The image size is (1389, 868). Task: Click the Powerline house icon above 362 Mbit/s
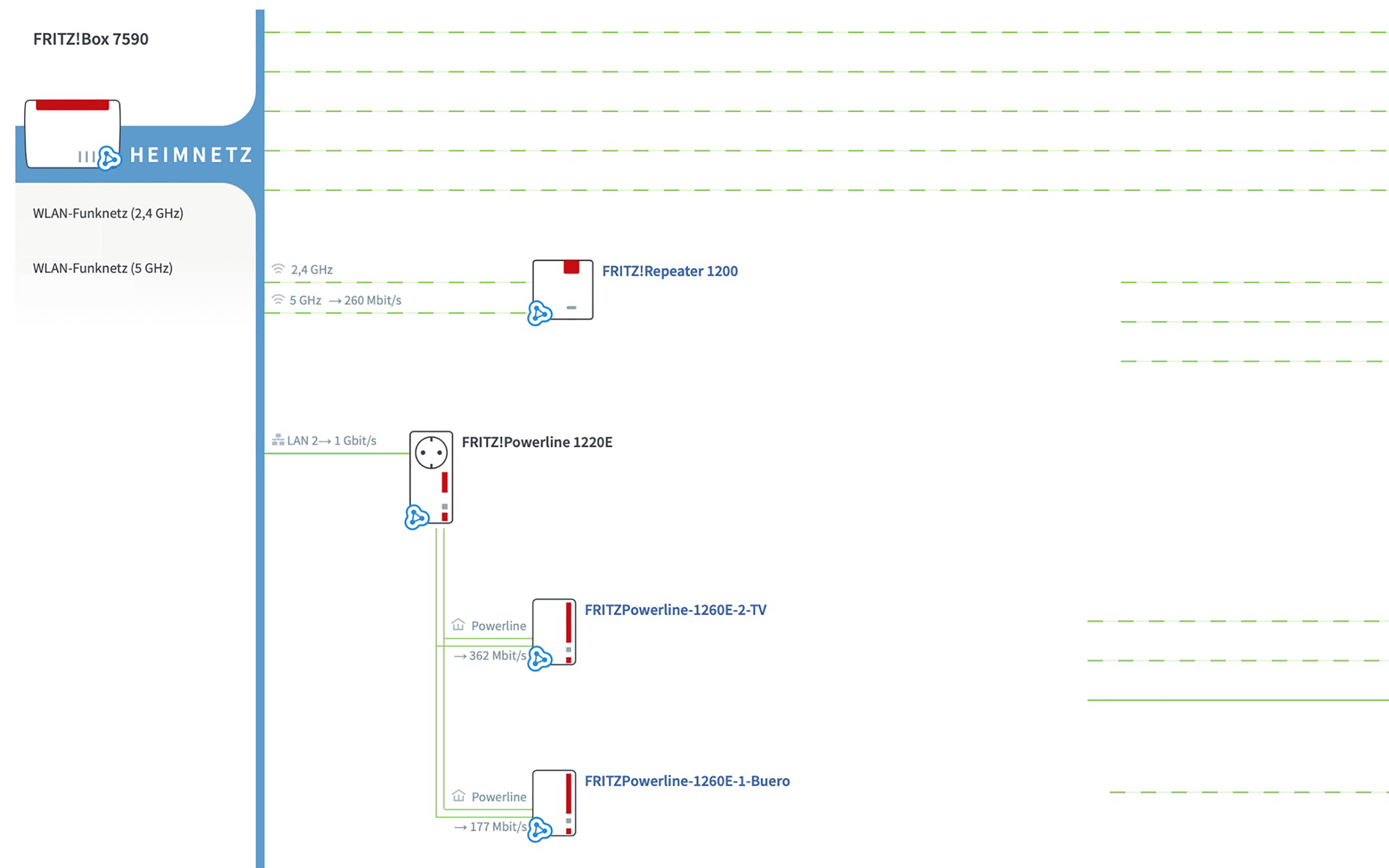pos(457,624)
